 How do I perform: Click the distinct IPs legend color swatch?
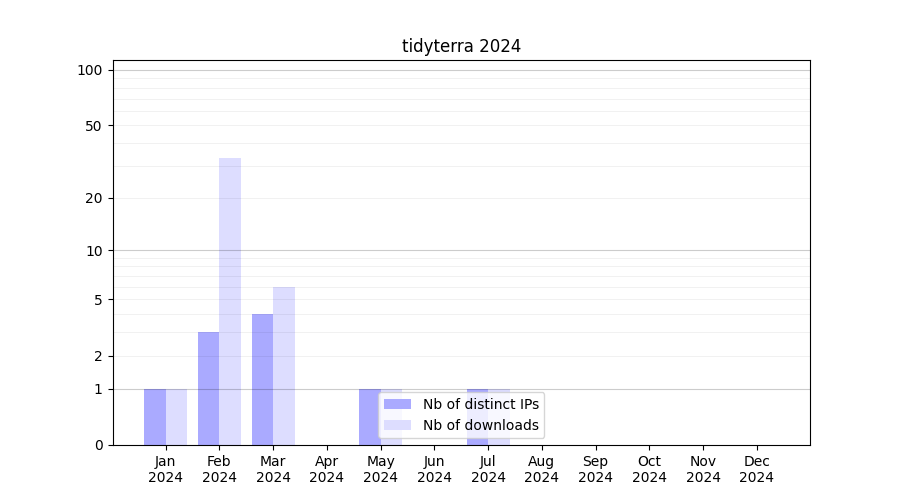click(x=397, y=404)
